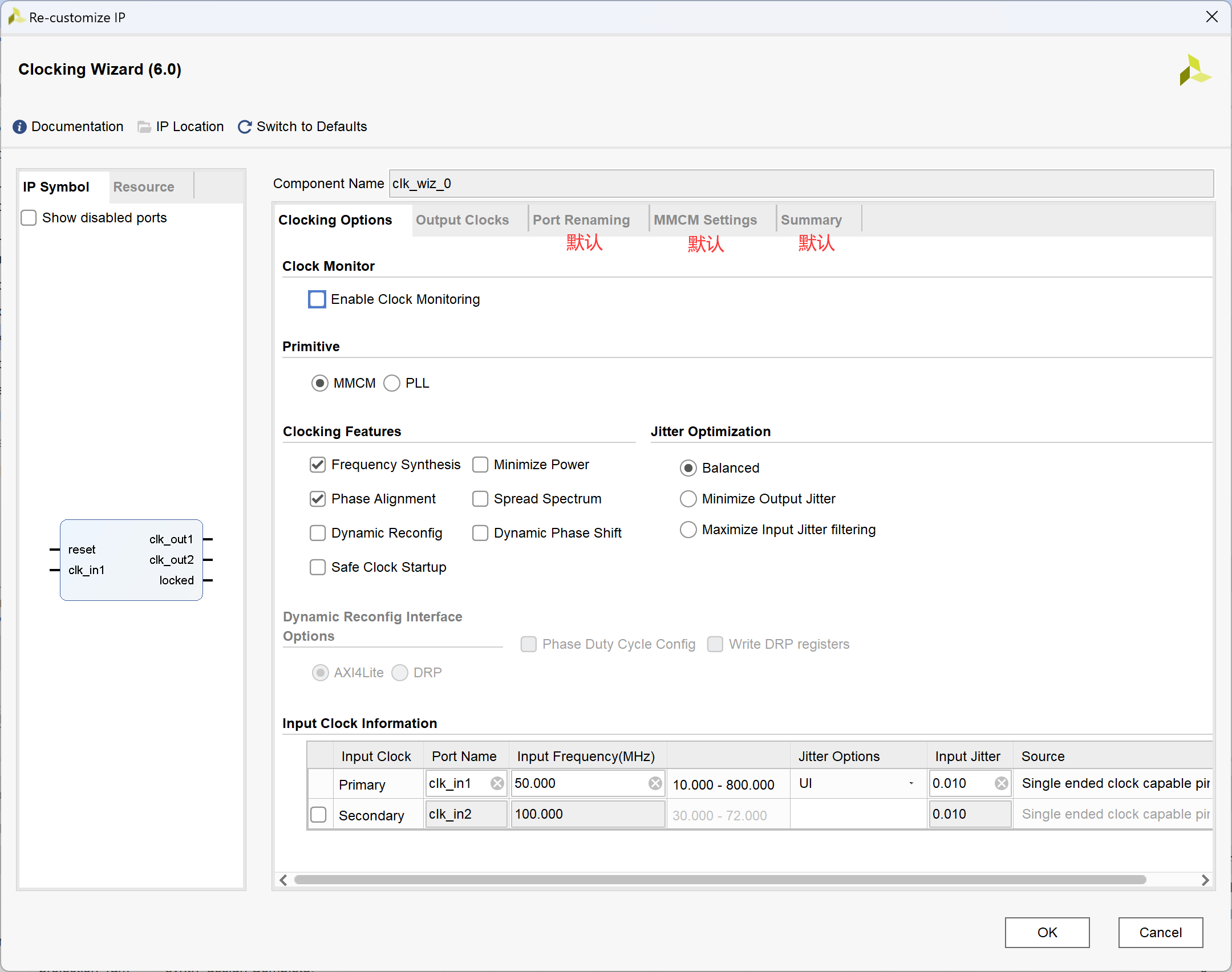This screenshot has width=1232, height=972.
Task: Switch to the Resource tab
Action: [x=144, y=187]
